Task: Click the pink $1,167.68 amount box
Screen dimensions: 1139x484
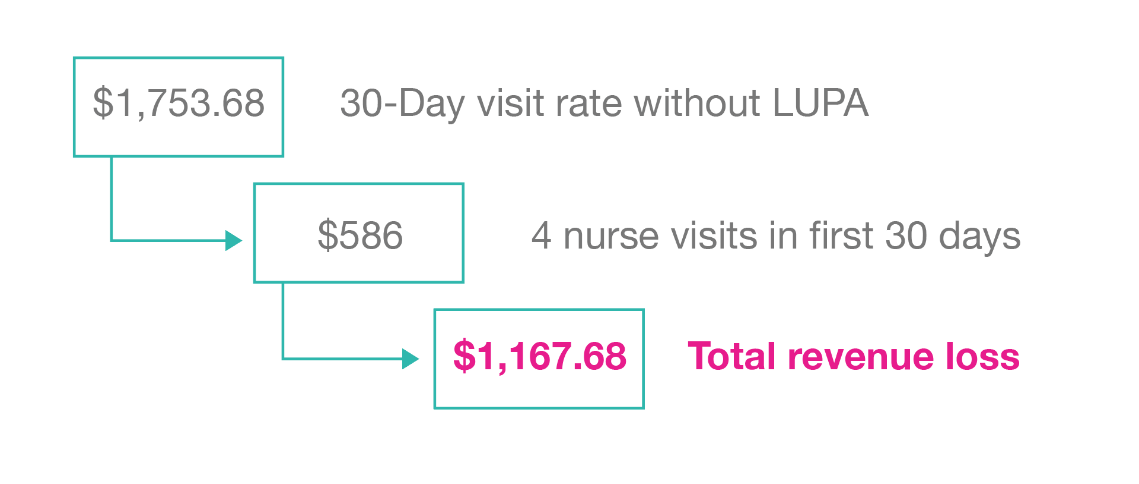Action: point(539,358)
